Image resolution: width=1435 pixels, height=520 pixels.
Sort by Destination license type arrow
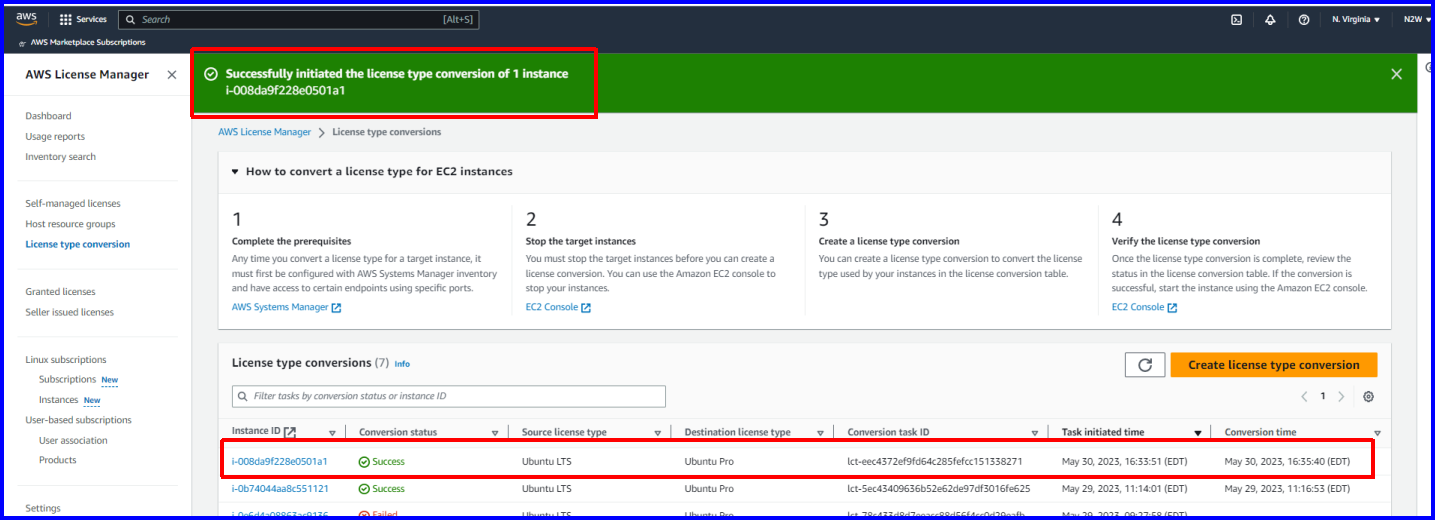820,433
